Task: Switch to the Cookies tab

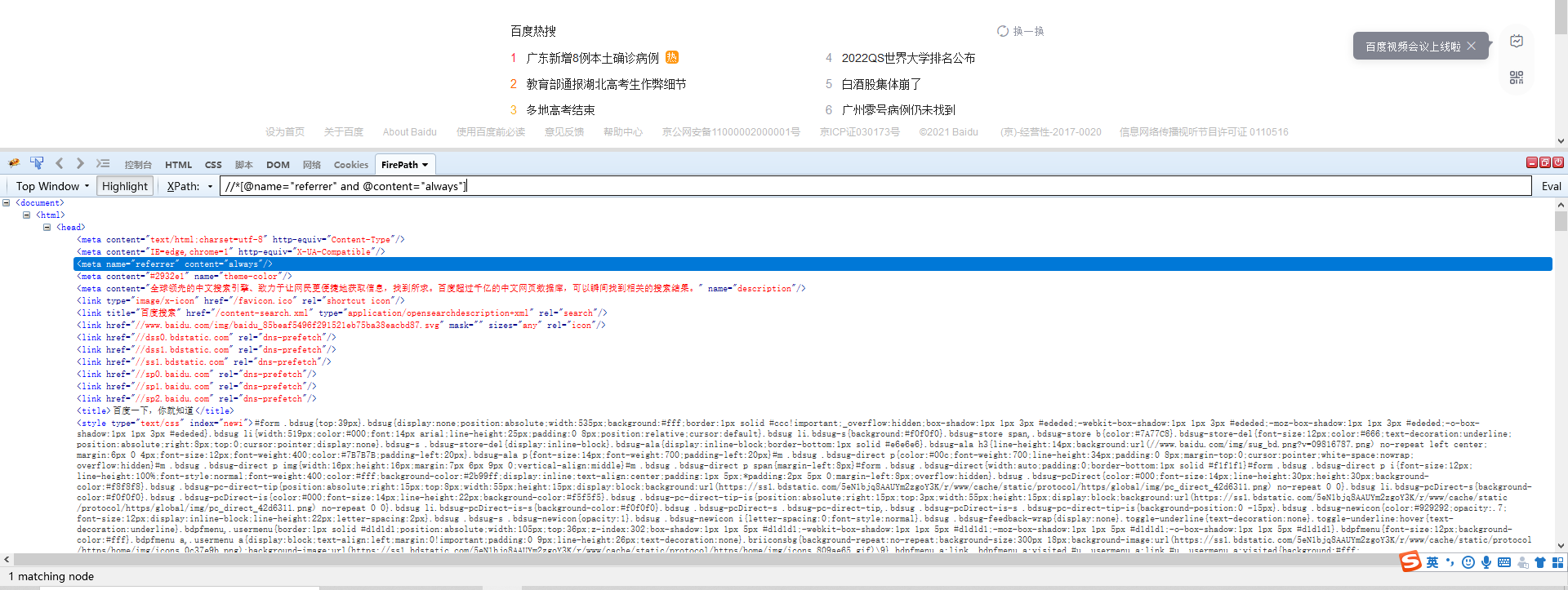Action: tap(351, 165)
